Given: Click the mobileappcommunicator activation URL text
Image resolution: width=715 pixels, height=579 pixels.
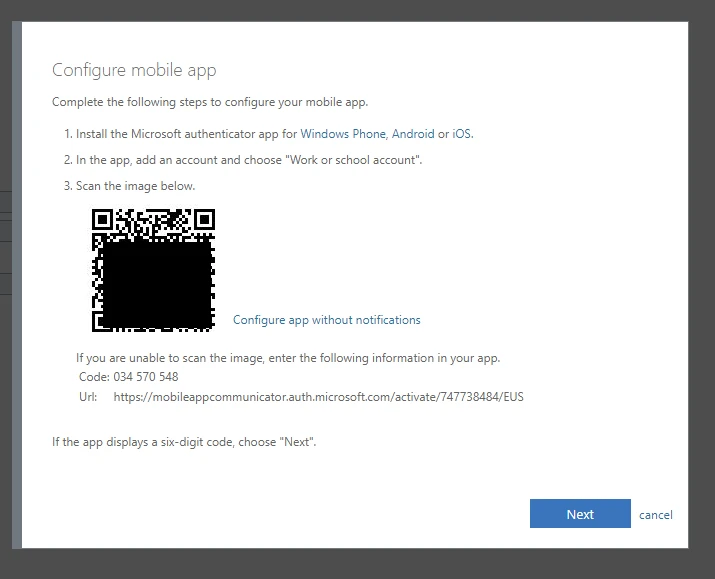Looking at the screenshot, I should (x=318, y=397).
